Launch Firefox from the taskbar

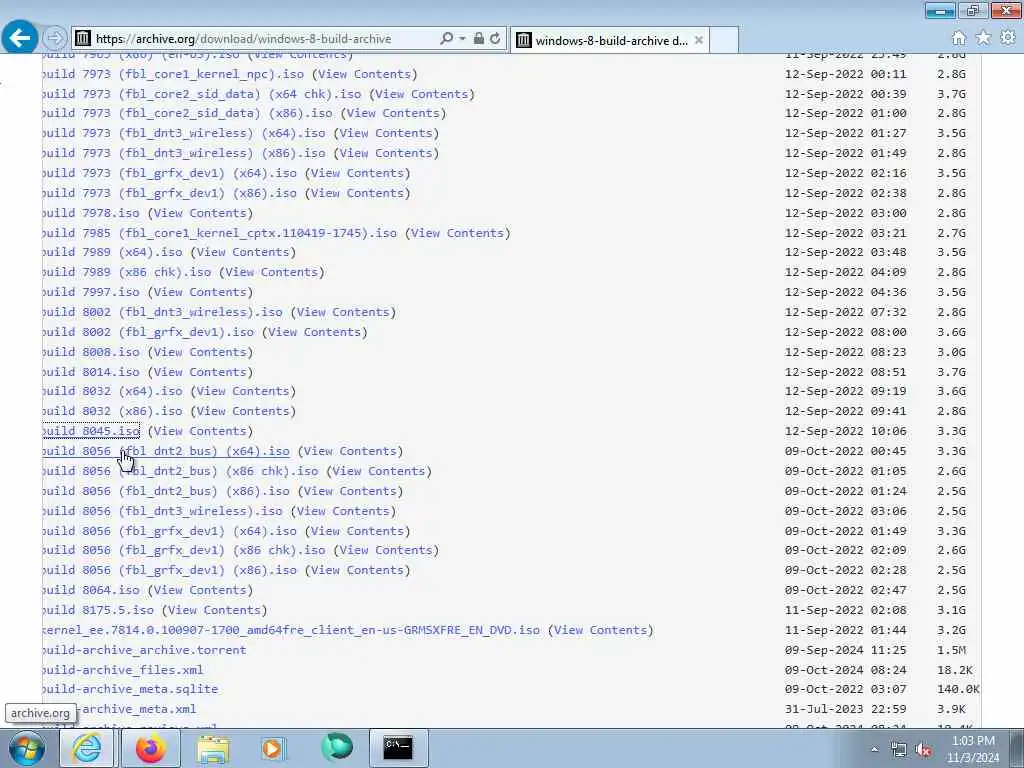point(151,748)
